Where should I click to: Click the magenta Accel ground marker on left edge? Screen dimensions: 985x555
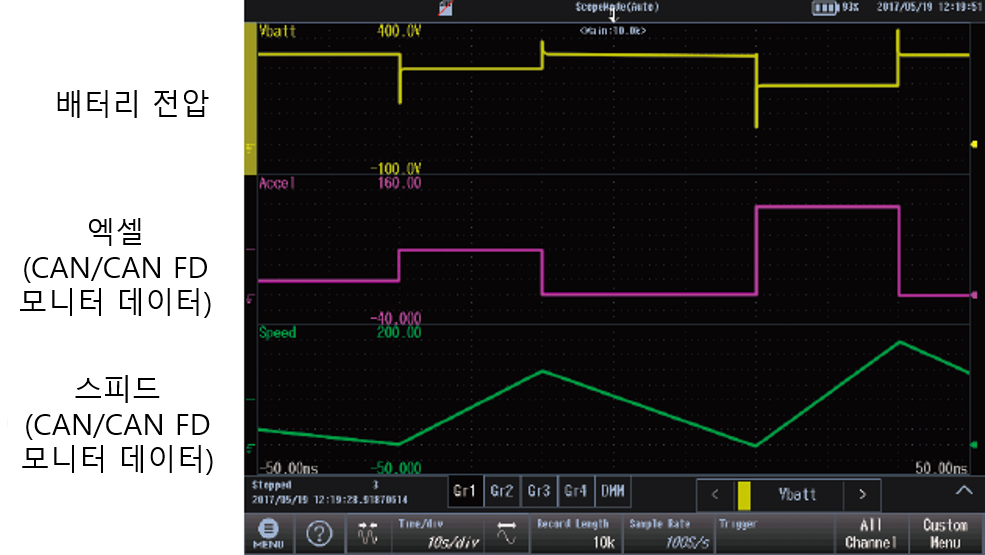click(251, 299)
